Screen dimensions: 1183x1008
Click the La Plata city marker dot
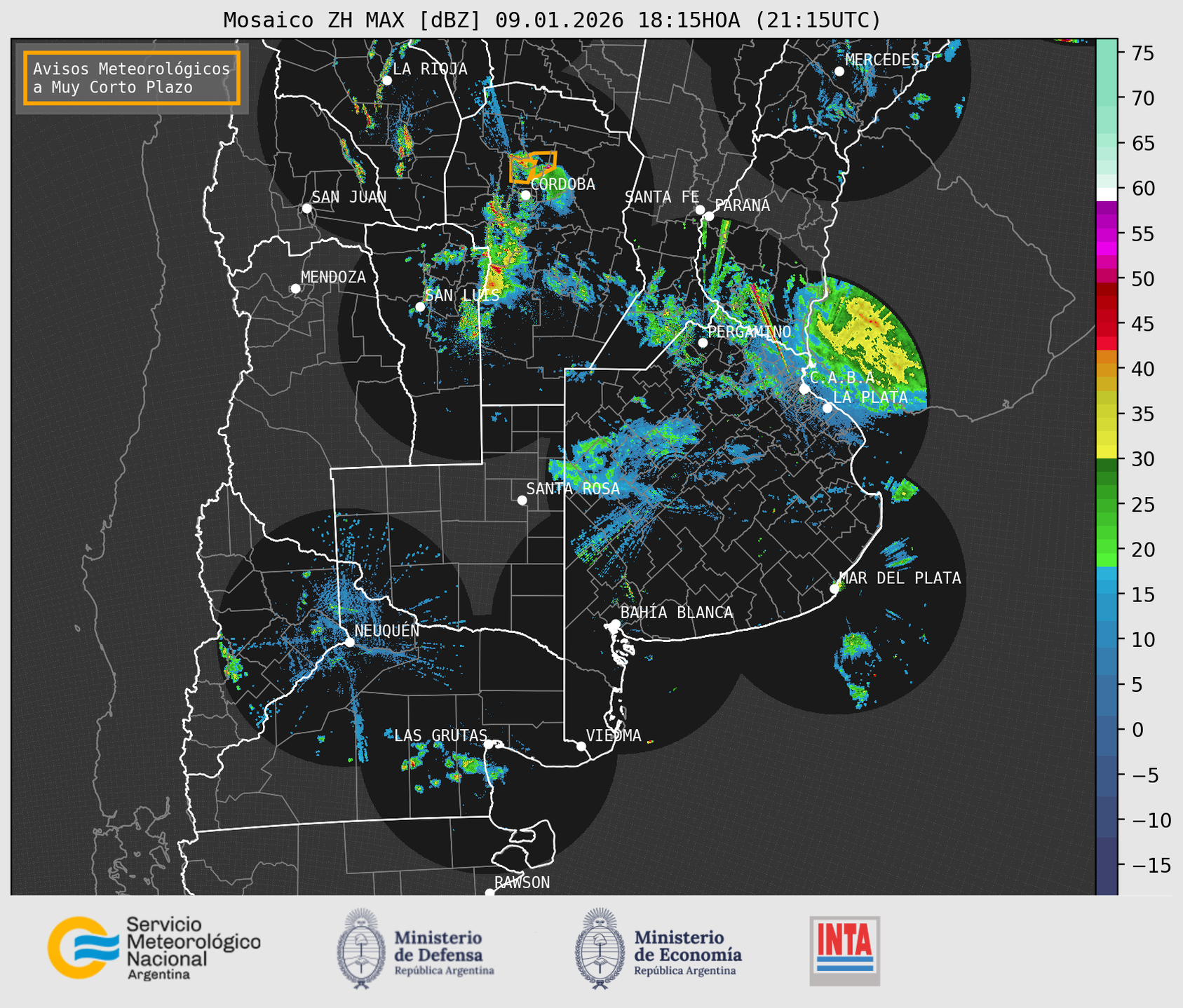(x=827, y=408)
